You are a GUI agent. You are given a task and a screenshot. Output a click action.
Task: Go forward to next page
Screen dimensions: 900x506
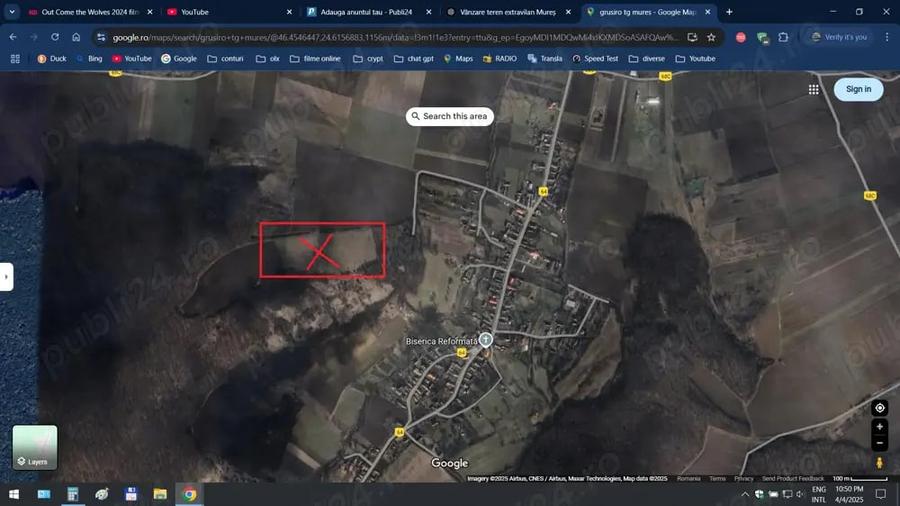point(34,37)
